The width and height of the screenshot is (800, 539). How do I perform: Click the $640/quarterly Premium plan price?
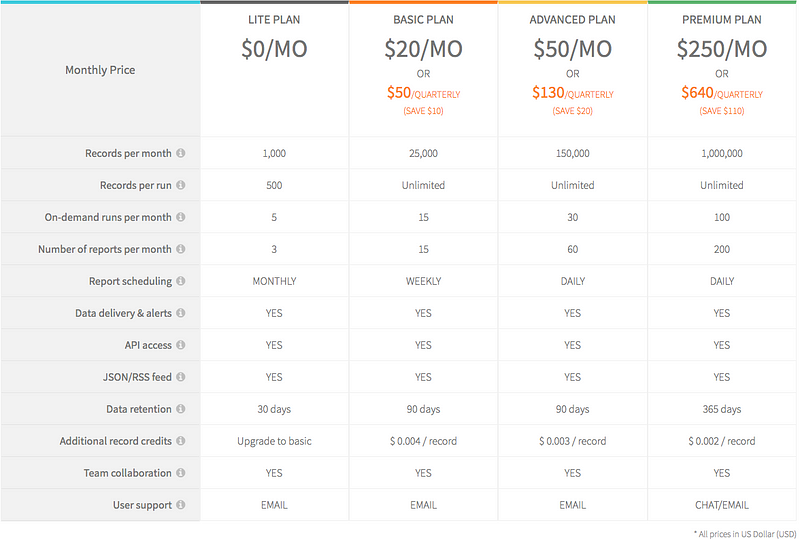721,93
